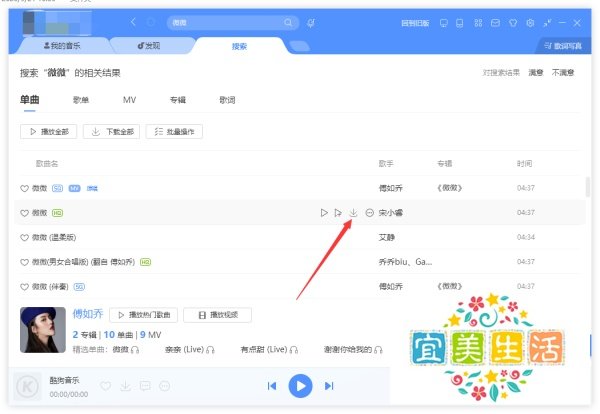600x414 pixels.
Task: Click the headphone icon next to 有点甜 (Live)
Action: pyautogui.click(x=293, y=350)
